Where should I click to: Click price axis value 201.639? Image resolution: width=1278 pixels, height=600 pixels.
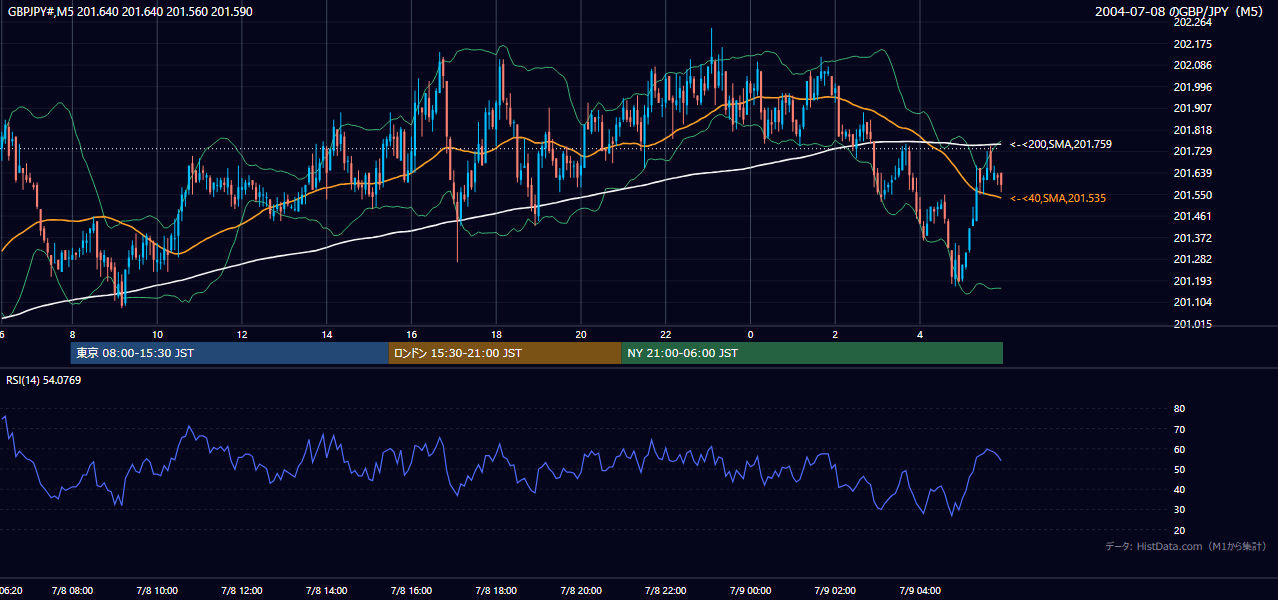[1193, 173]
